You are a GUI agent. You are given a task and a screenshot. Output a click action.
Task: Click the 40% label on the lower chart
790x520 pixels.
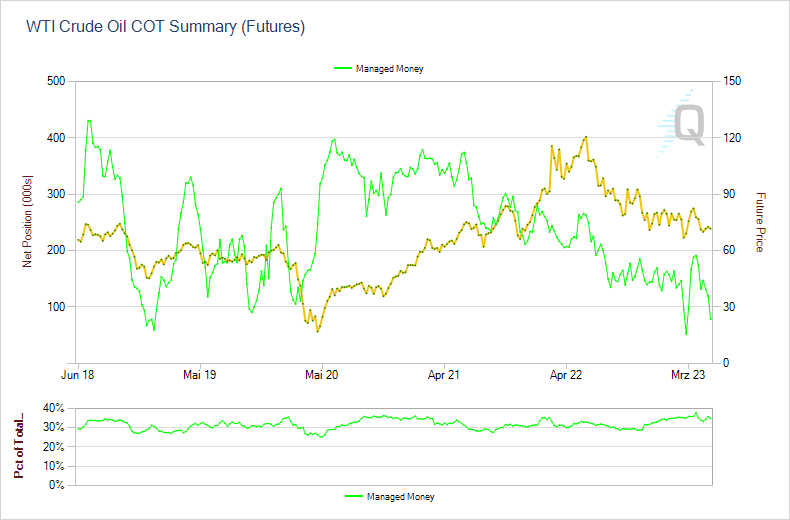(54, 408)
